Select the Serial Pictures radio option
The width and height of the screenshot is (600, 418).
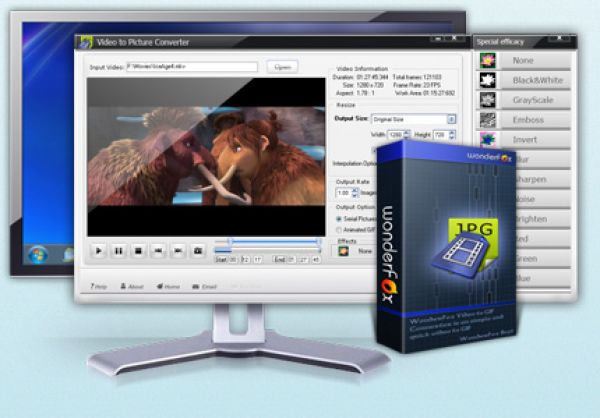coord(356,219)
